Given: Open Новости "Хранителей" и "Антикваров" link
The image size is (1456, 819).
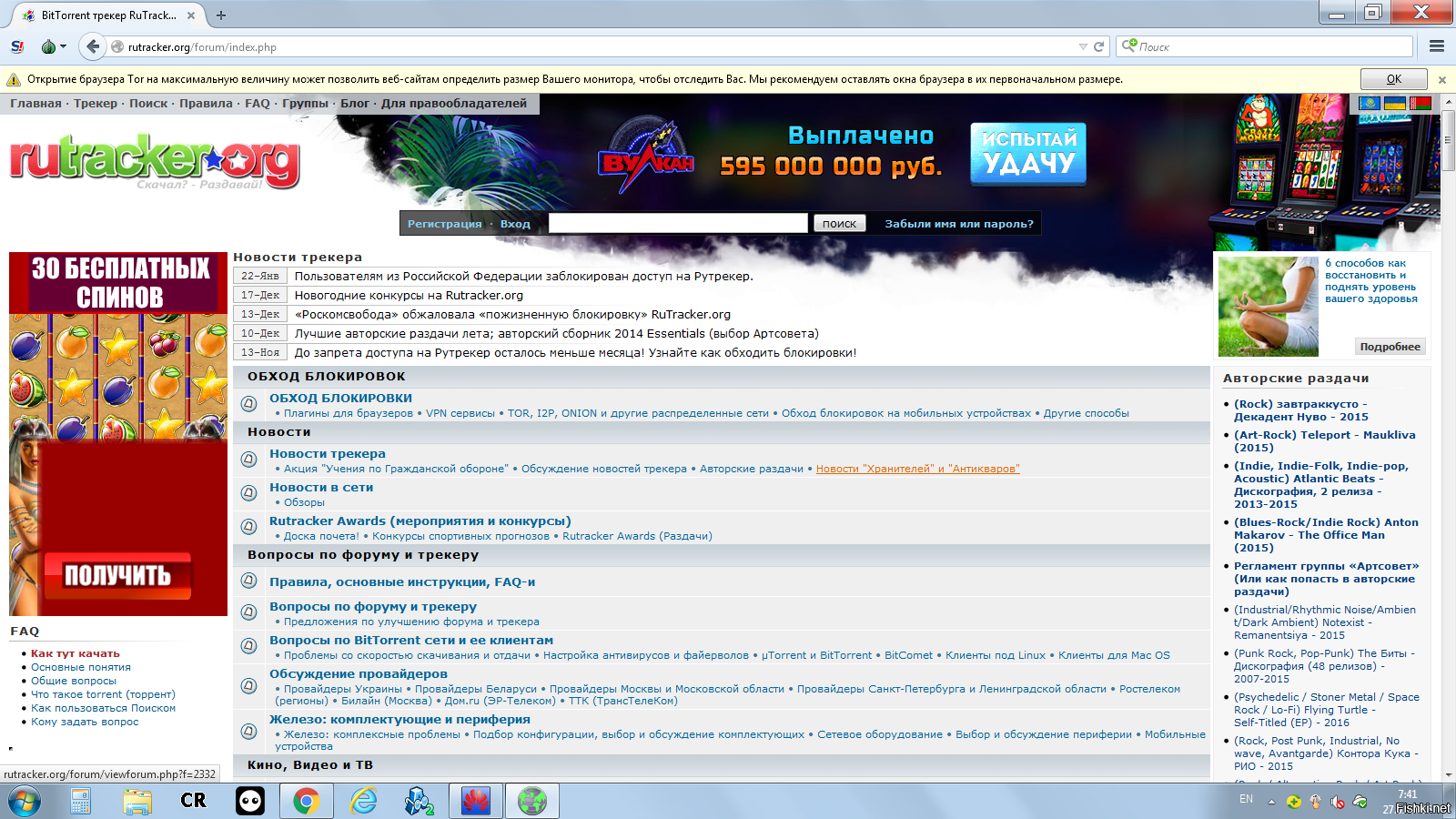Looking at the screenshot, I should pos(917,469).
